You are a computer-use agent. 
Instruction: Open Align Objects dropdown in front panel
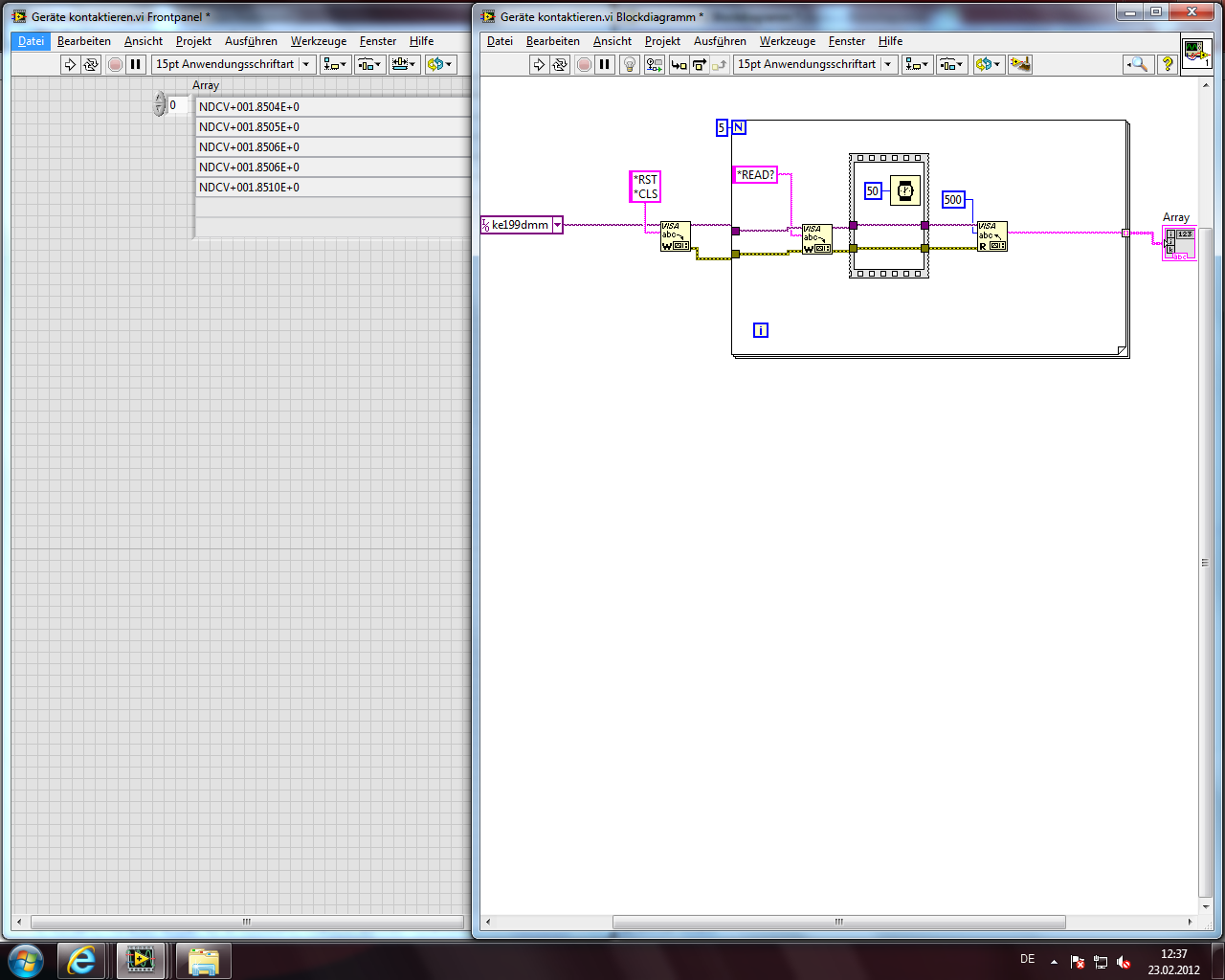(x=336, y=64)
